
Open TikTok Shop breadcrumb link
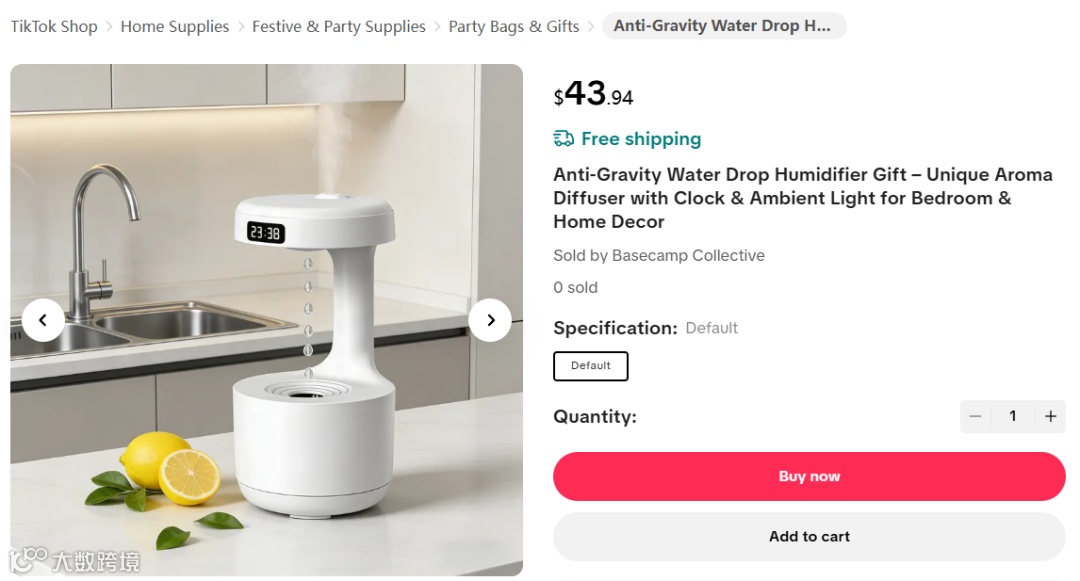(x=54, y=26)
